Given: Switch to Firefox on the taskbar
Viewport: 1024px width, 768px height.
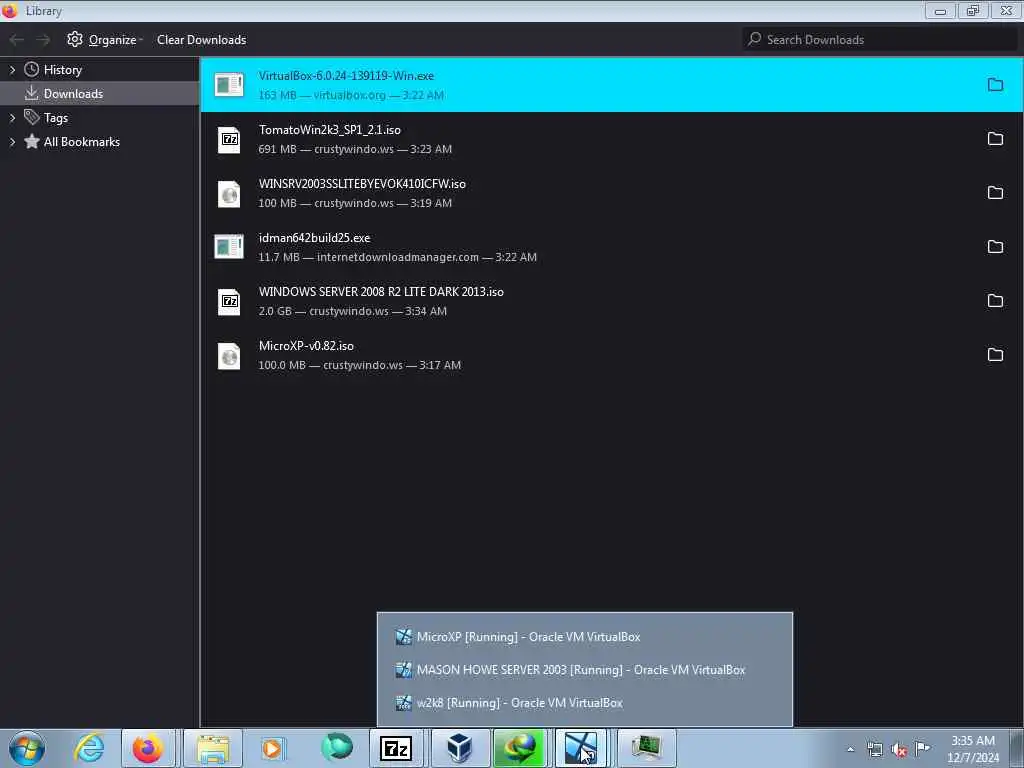Looking at the screenshot, I should click(x=148, y=748).
